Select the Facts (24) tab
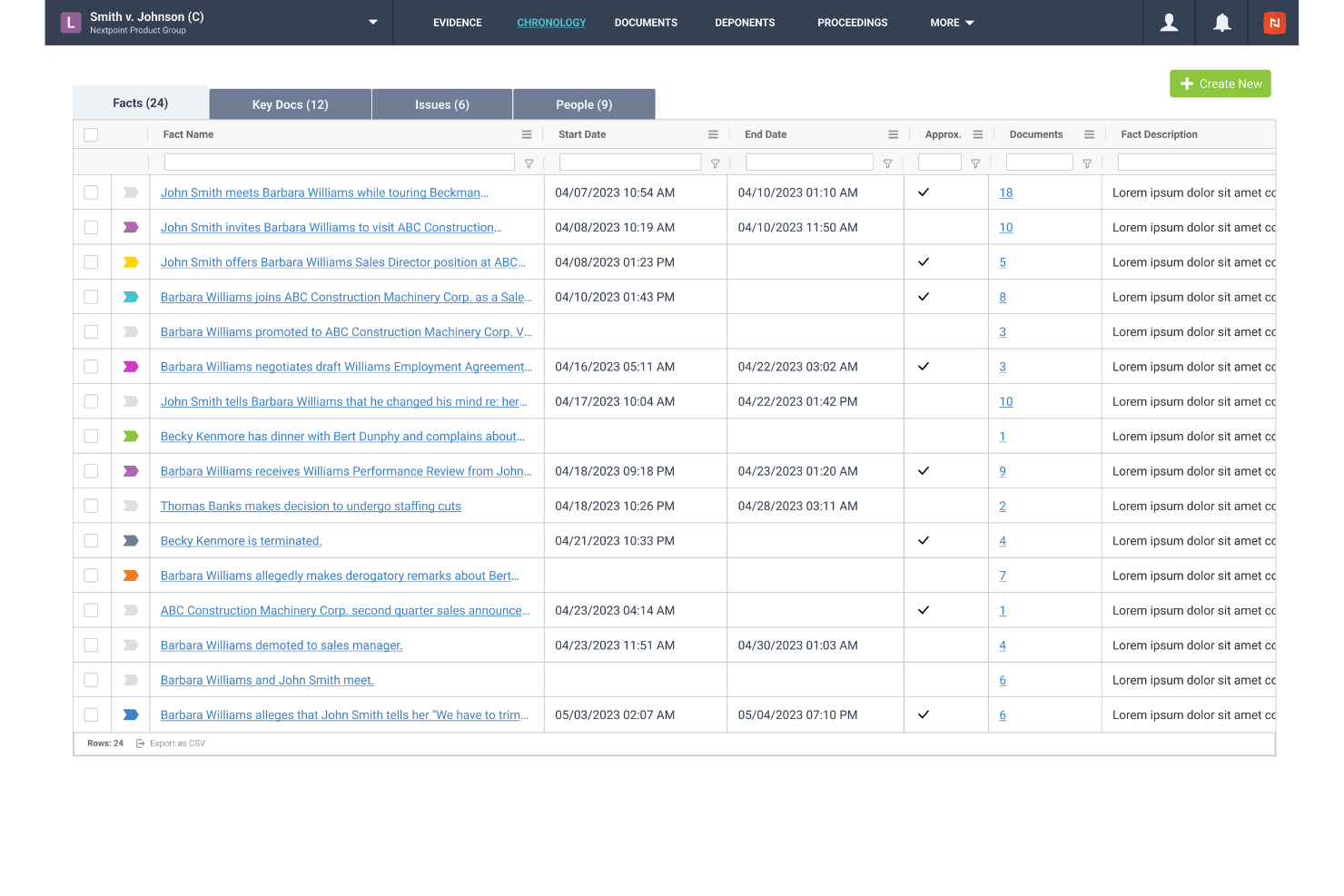This screenshot has width=1344, height=896. point(141,103)
